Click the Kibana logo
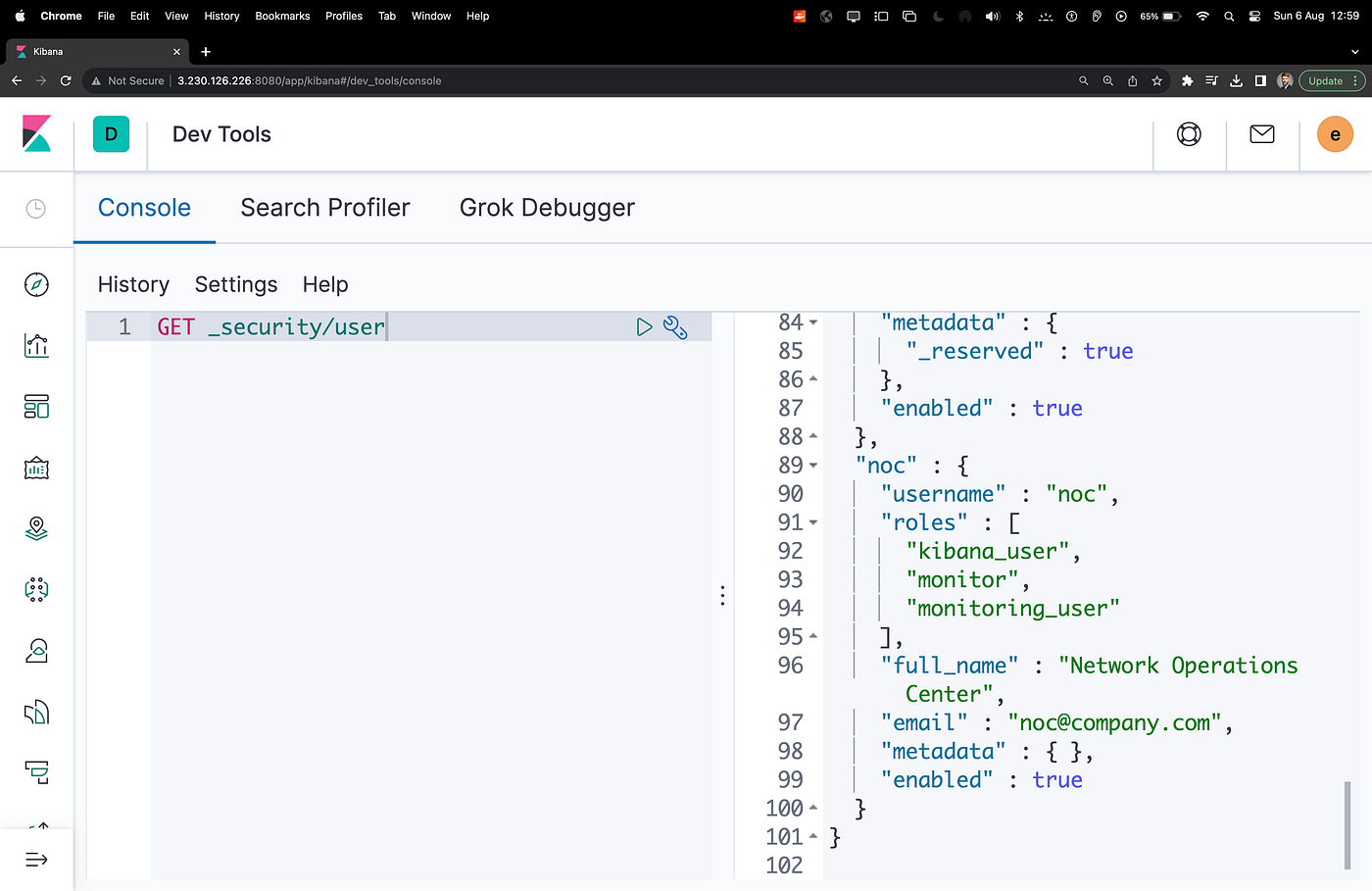 click(36, 134)
